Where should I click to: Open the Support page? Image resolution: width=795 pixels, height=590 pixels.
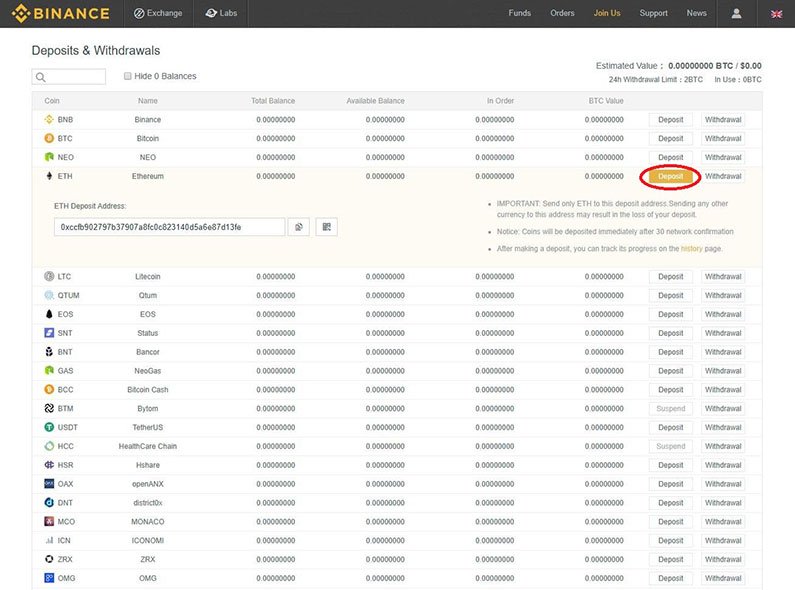654,13
